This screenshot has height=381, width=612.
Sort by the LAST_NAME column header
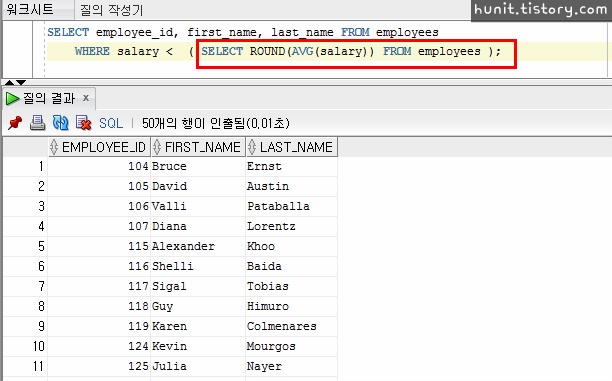coord(292,147)
